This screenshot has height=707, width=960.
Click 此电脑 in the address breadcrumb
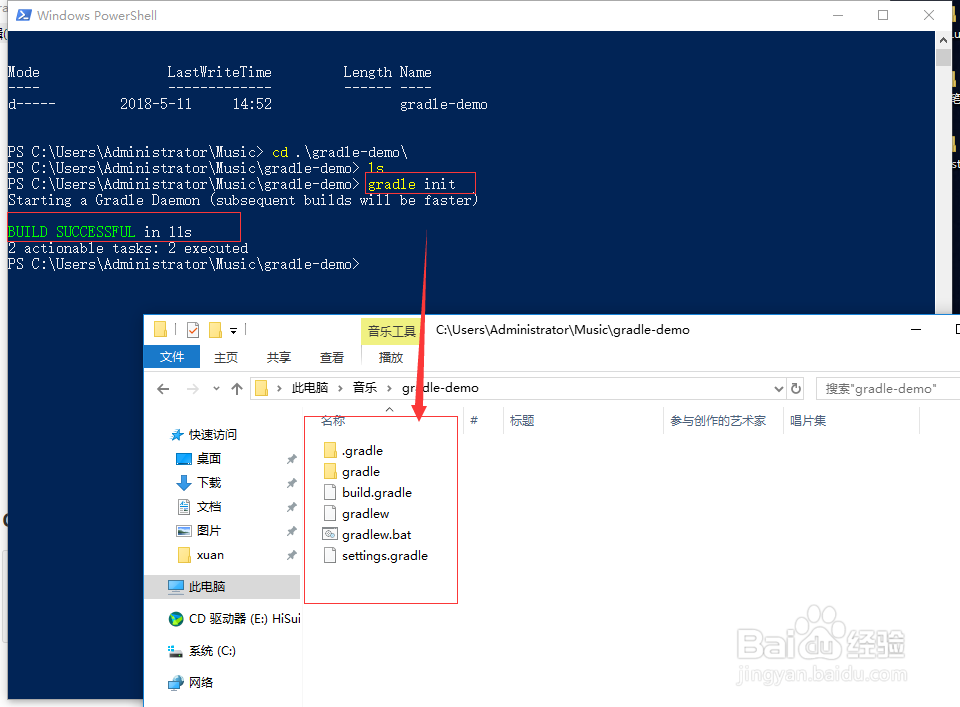coord(310,387)
